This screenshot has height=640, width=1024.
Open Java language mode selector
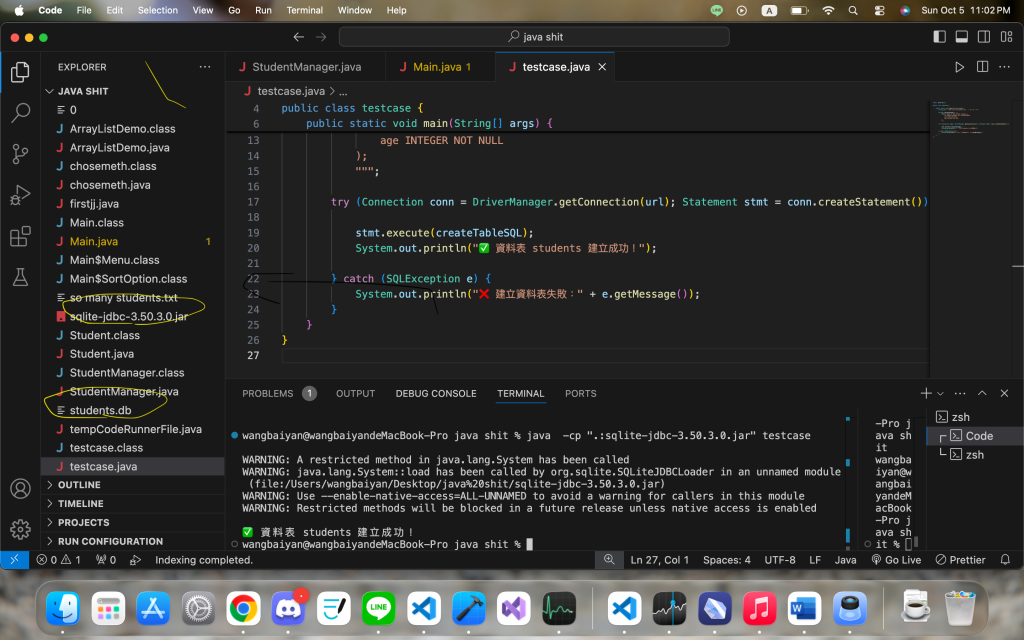click(845, 560)
